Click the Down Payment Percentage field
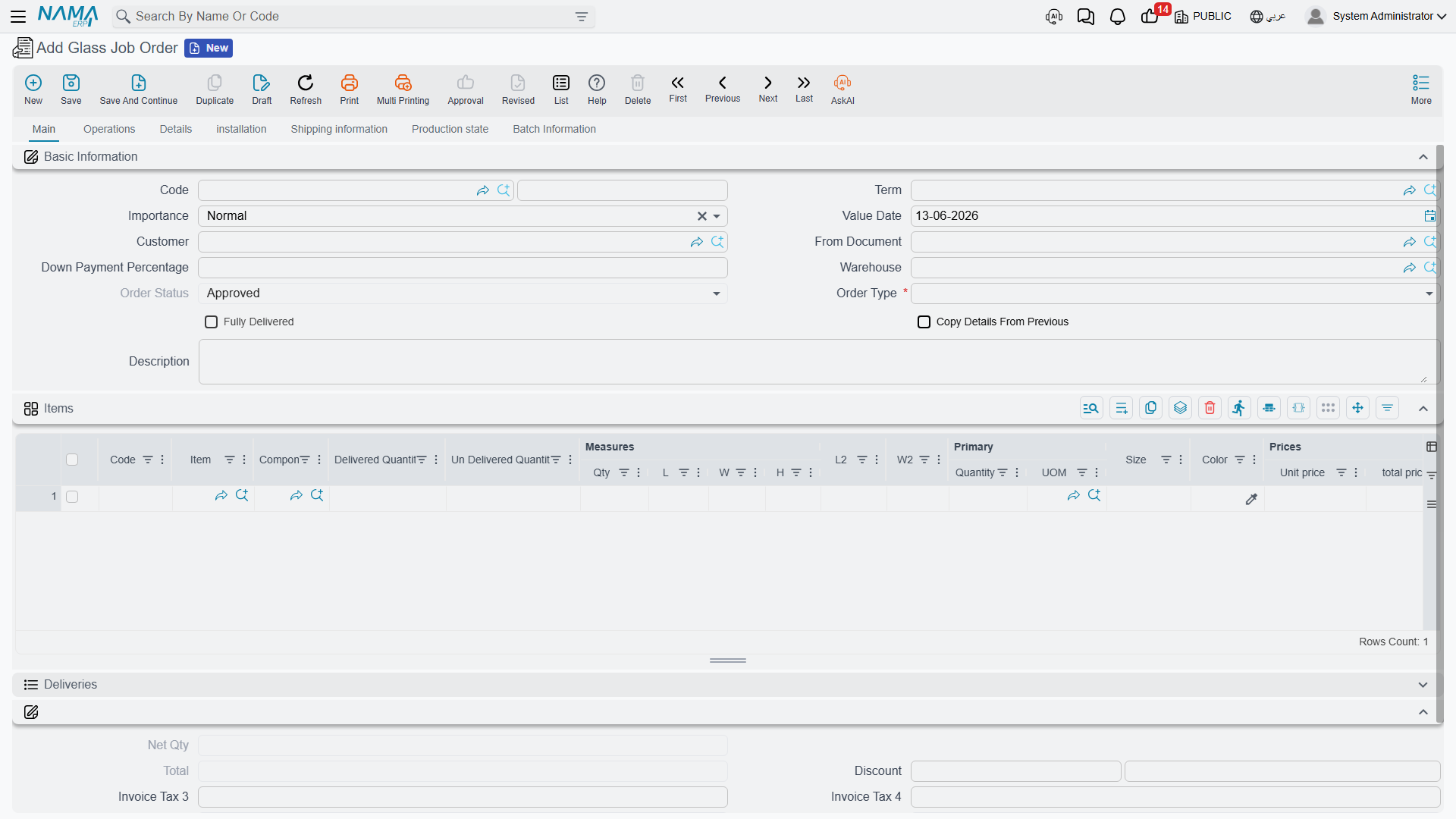 point(463,268)
